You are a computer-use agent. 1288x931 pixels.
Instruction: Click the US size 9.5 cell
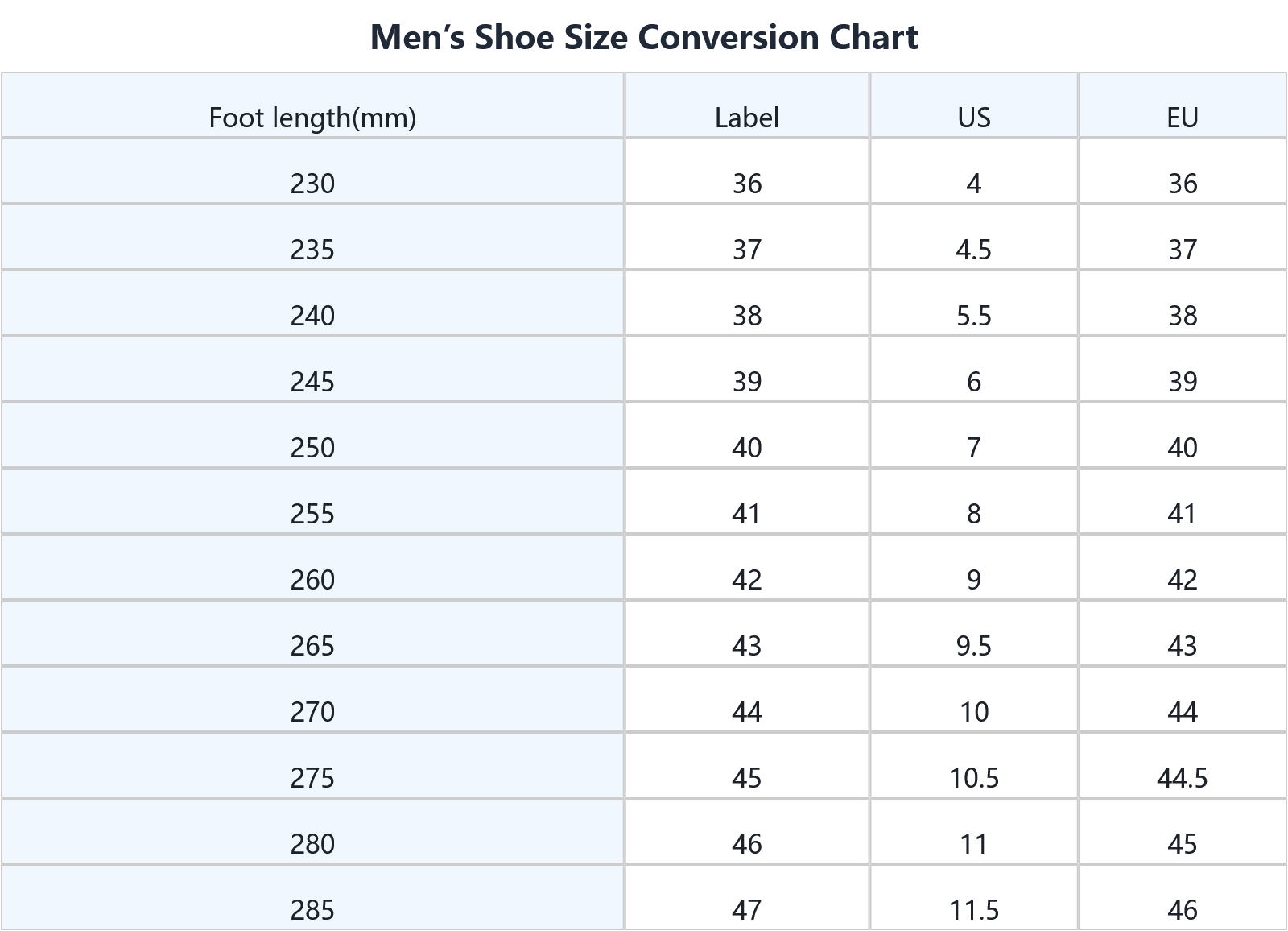[973, 646]
